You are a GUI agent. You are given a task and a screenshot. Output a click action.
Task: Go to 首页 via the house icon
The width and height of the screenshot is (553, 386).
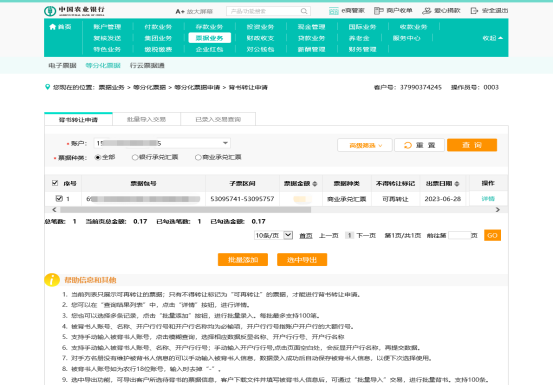(x=53, y=26)
